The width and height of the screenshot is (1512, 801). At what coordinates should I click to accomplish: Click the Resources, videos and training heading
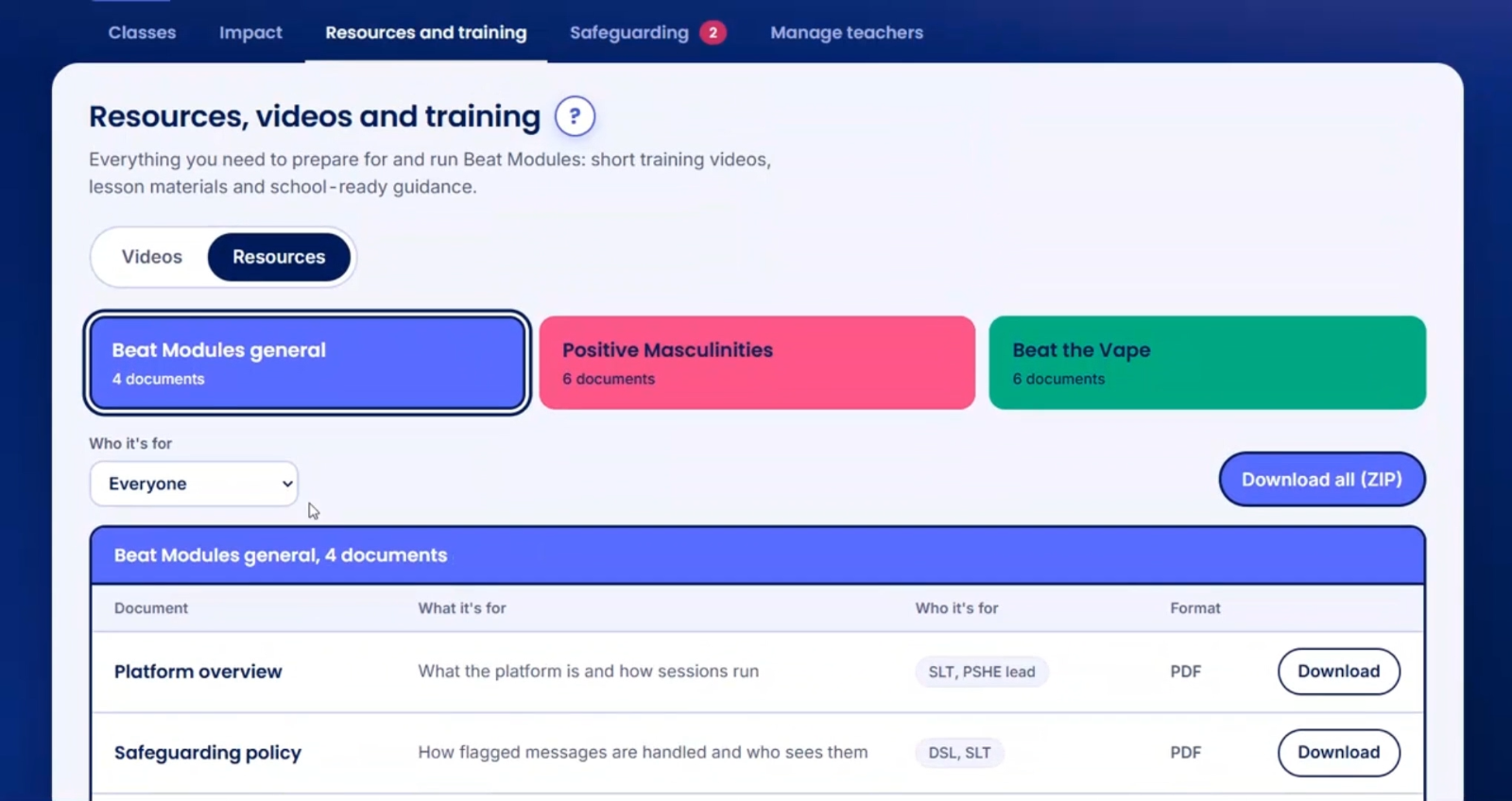(315, 116)
